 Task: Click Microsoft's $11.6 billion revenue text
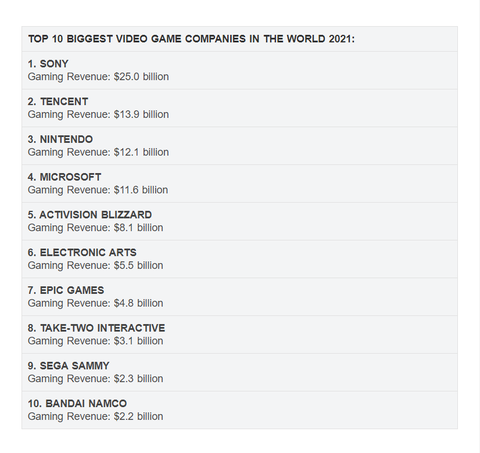[x=98, y=190]
